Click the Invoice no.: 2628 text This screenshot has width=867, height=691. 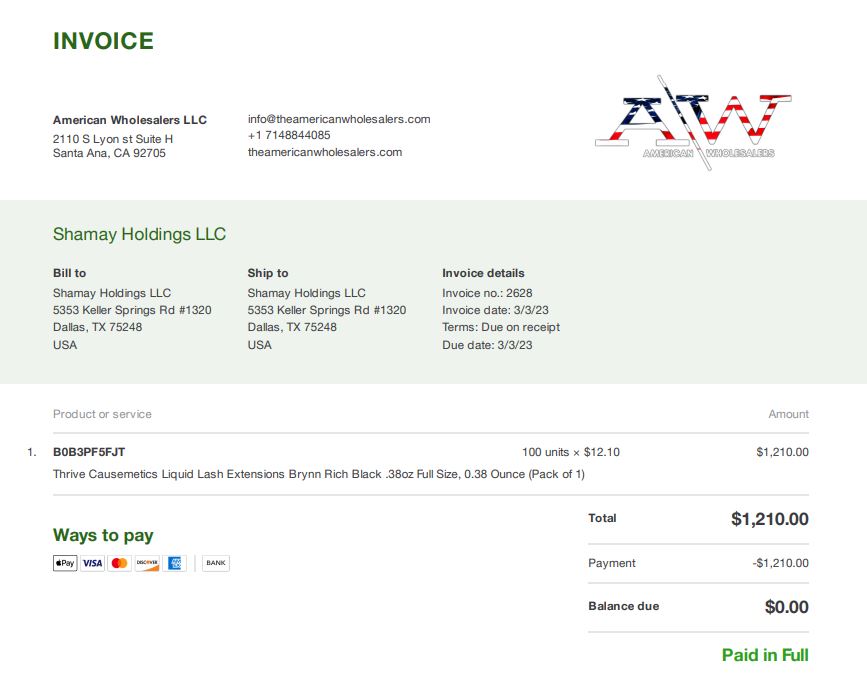(487, 293)
